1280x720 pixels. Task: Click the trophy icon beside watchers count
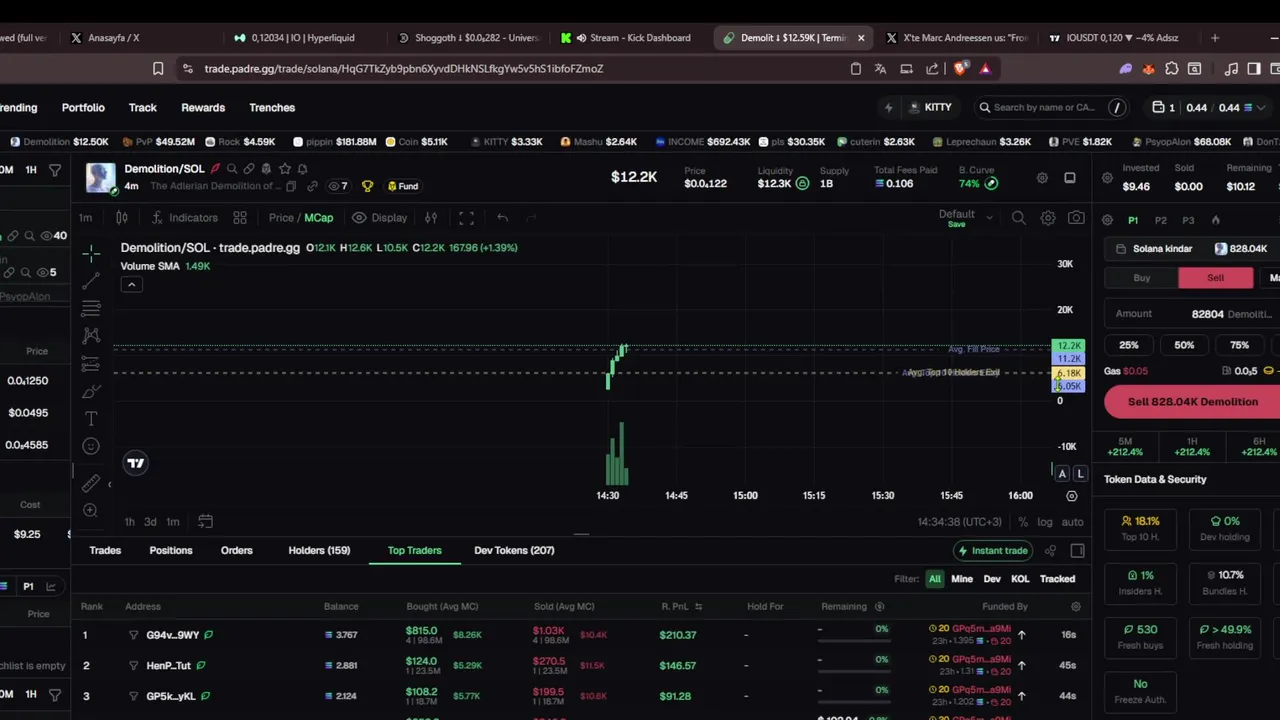[x=367, y=186]
